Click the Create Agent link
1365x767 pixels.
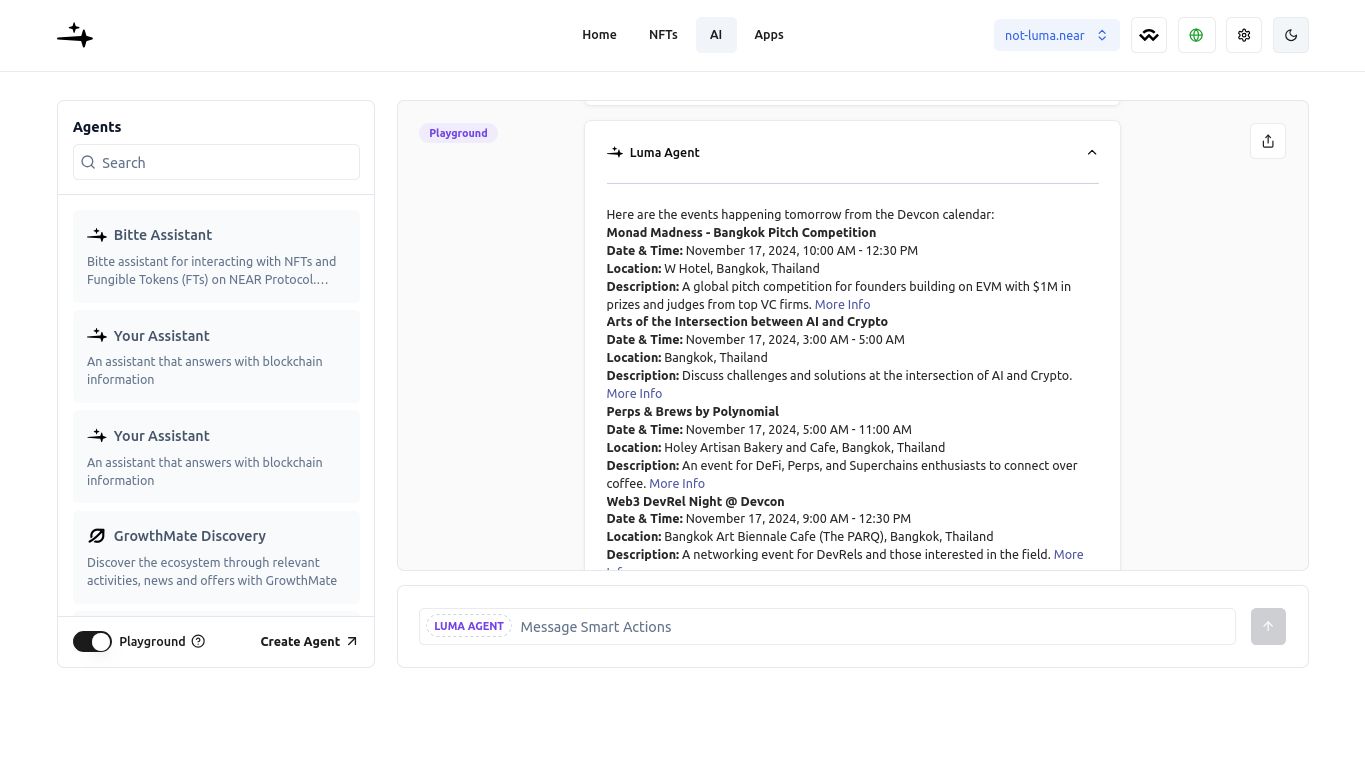[308, 641]
